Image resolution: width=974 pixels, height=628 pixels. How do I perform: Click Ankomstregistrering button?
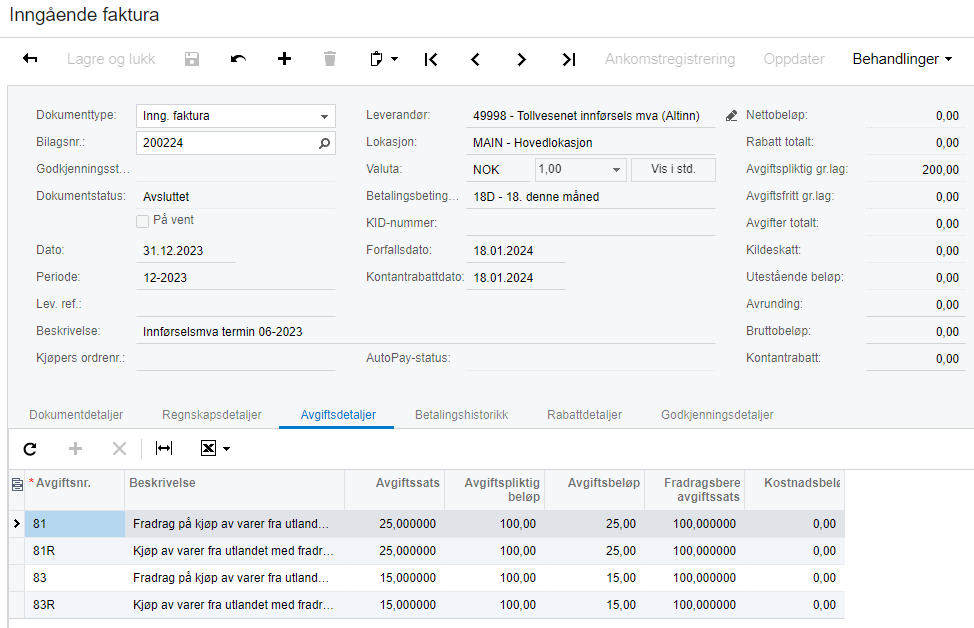click(x=670, y=59)
